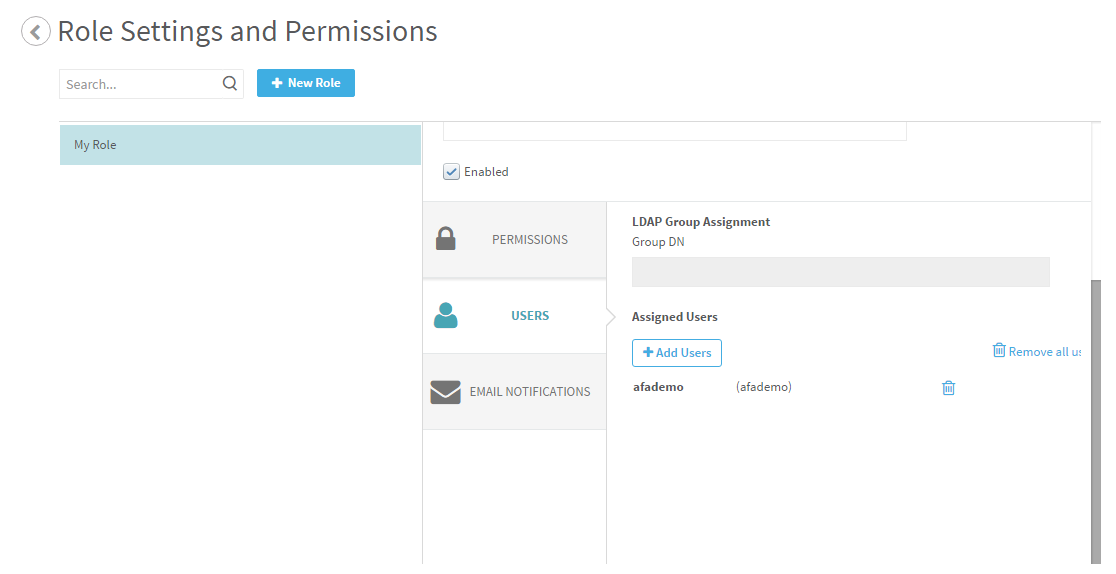The height and width of the screenshot is (574, 1116).
Task: Click the search magnifier icon
Action: [230, 84]
